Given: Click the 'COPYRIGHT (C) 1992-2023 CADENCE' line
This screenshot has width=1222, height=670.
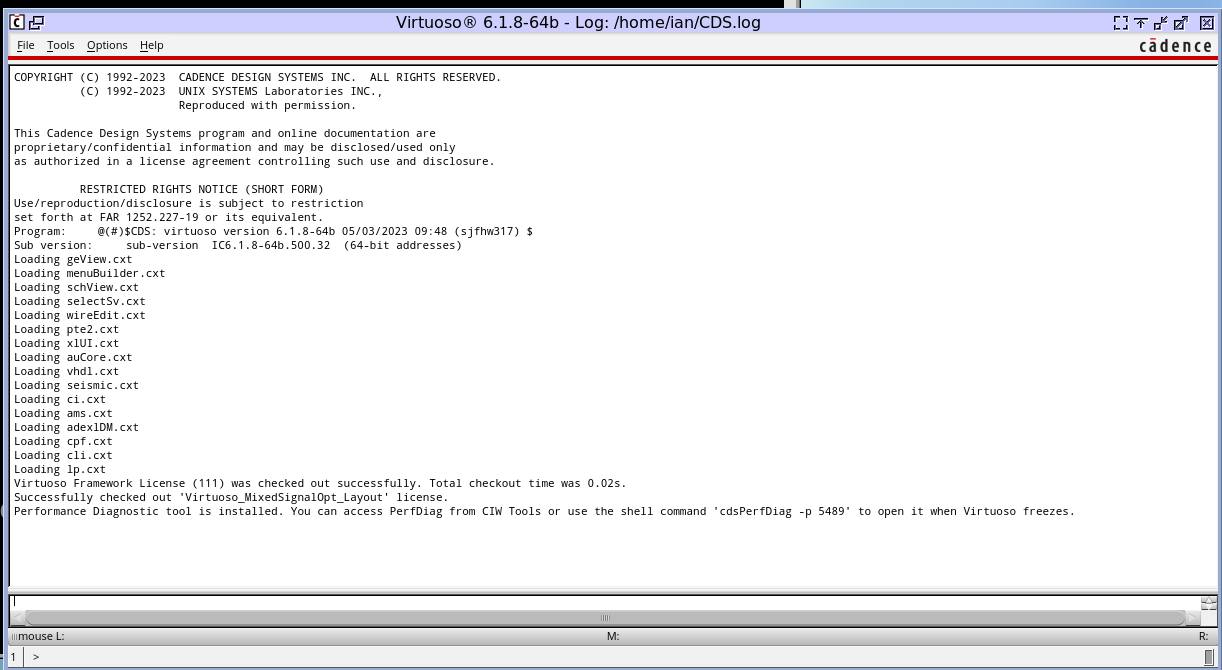Looking at the screenshot, I should [258, 77].
